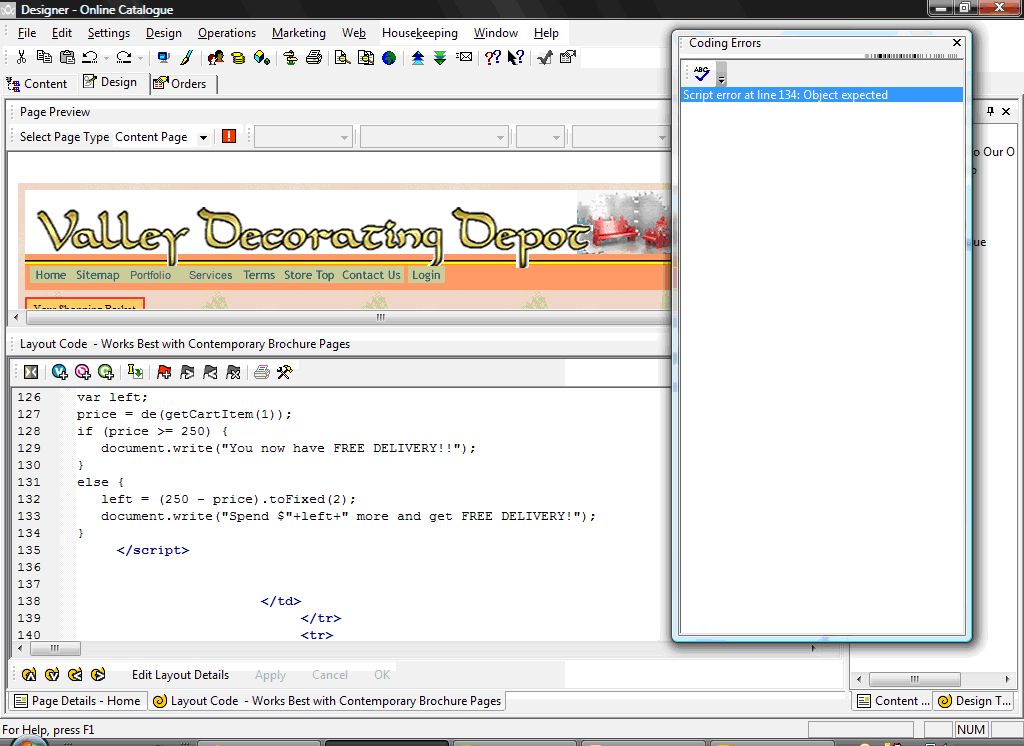Viewport: 1024px width, 746px height.
Task: Open the Housekeeping menu
Action: [x=420, y=33]
